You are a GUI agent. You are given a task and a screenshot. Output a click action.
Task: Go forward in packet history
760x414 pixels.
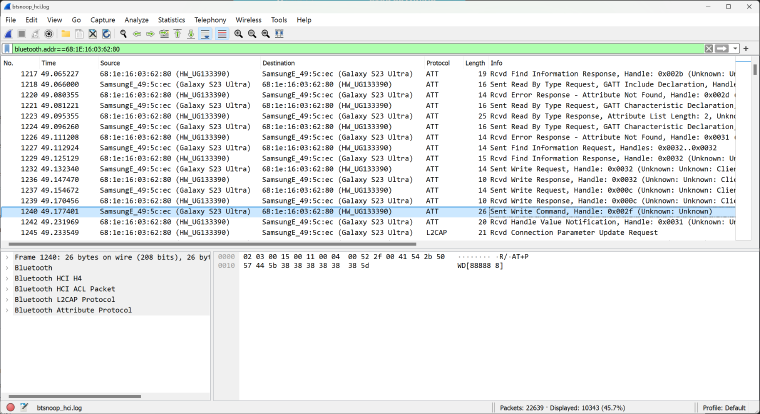pos(150,34)
